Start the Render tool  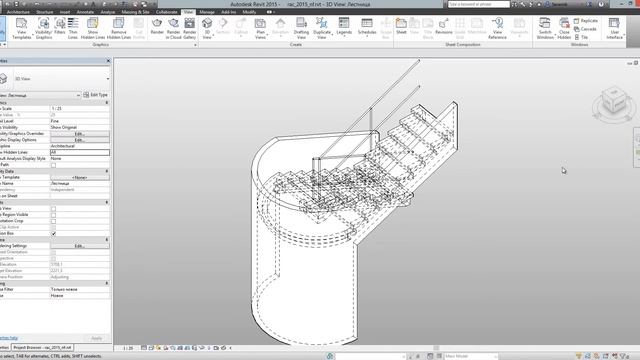click(157, 27)
